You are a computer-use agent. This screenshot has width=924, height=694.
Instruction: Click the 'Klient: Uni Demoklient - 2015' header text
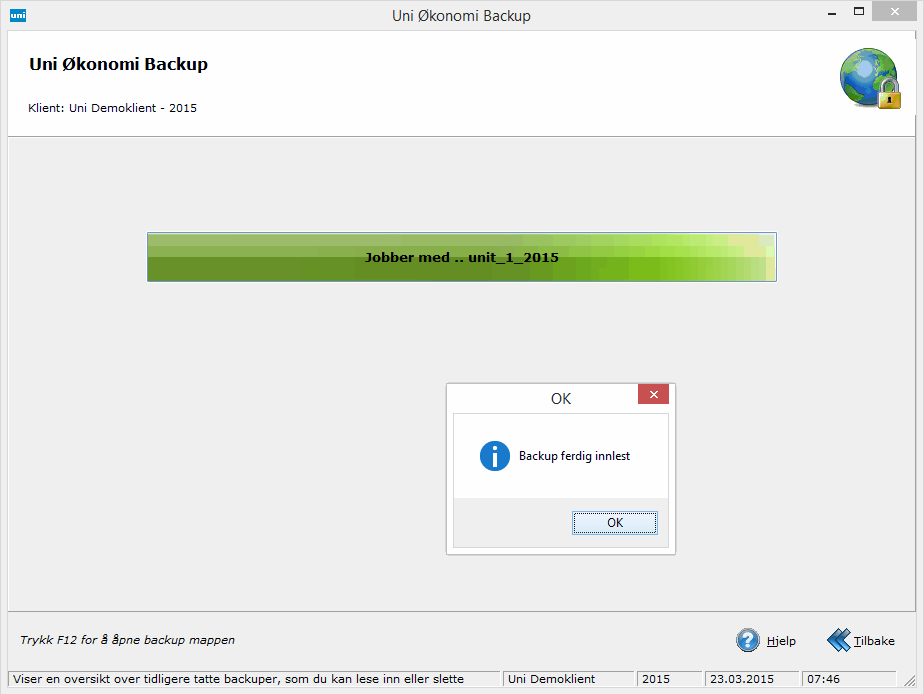coord(113,108)
